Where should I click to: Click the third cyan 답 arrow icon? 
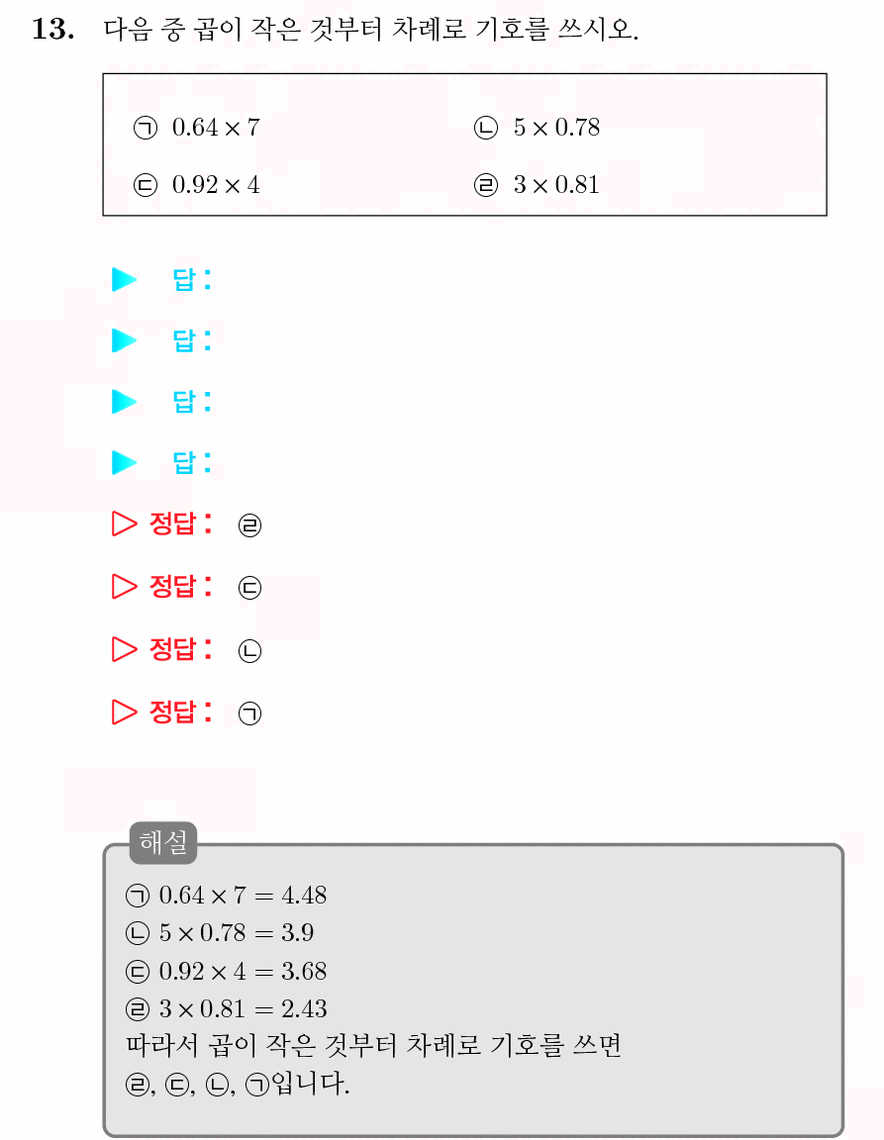coord(124,401)
